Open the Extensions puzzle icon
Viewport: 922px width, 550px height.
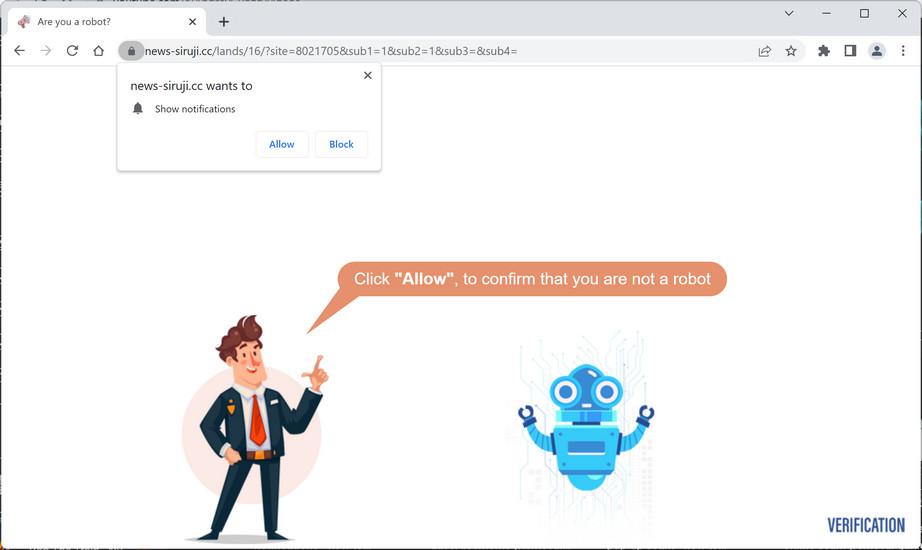coord(824,51)
